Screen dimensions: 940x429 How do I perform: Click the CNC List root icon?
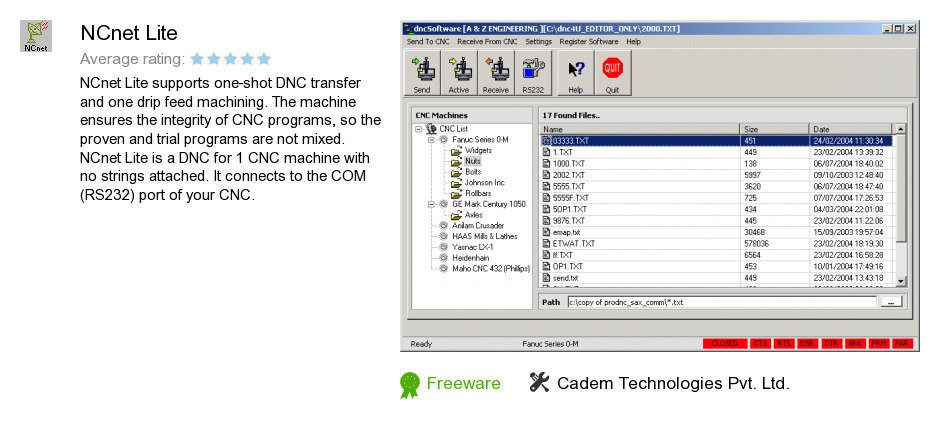(x=431, y=129)
